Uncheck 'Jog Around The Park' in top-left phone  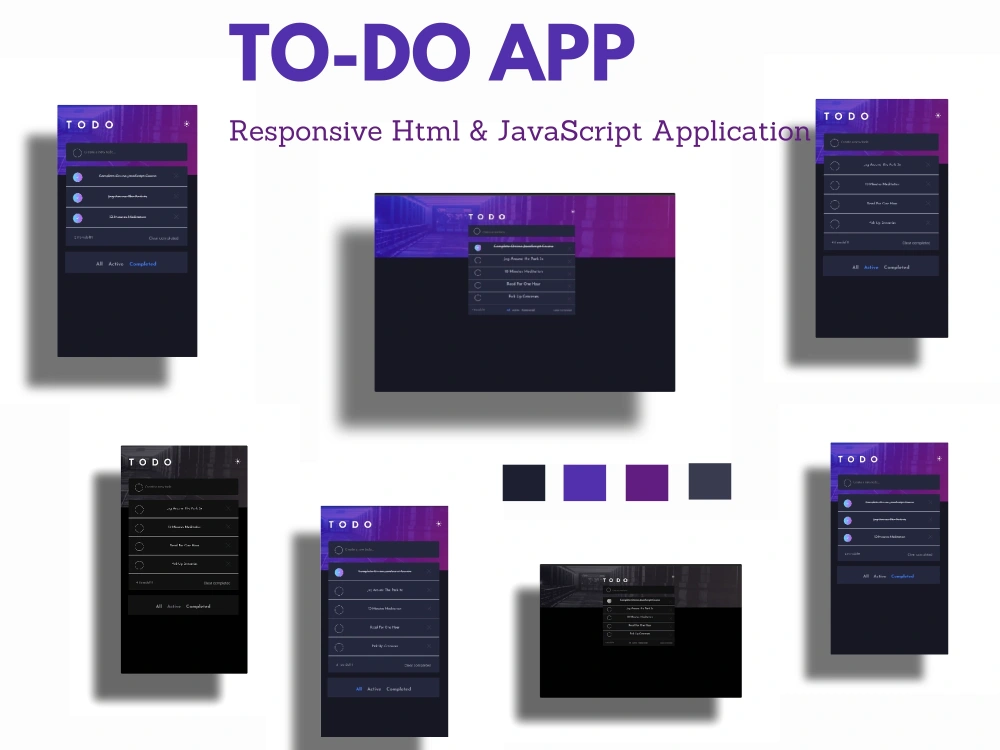(x=78, y=197)
